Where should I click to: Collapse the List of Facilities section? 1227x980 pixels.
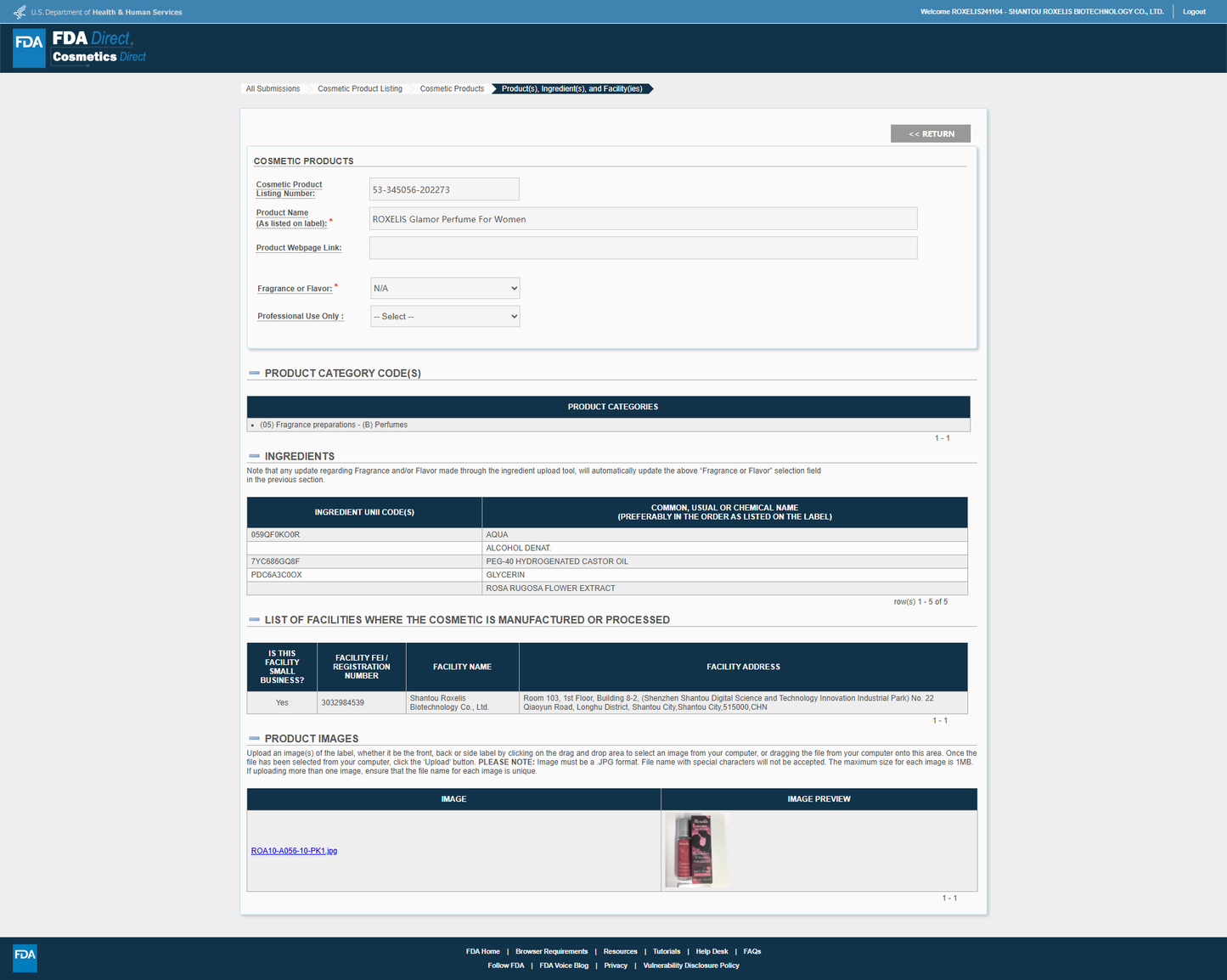coord(254,620)
